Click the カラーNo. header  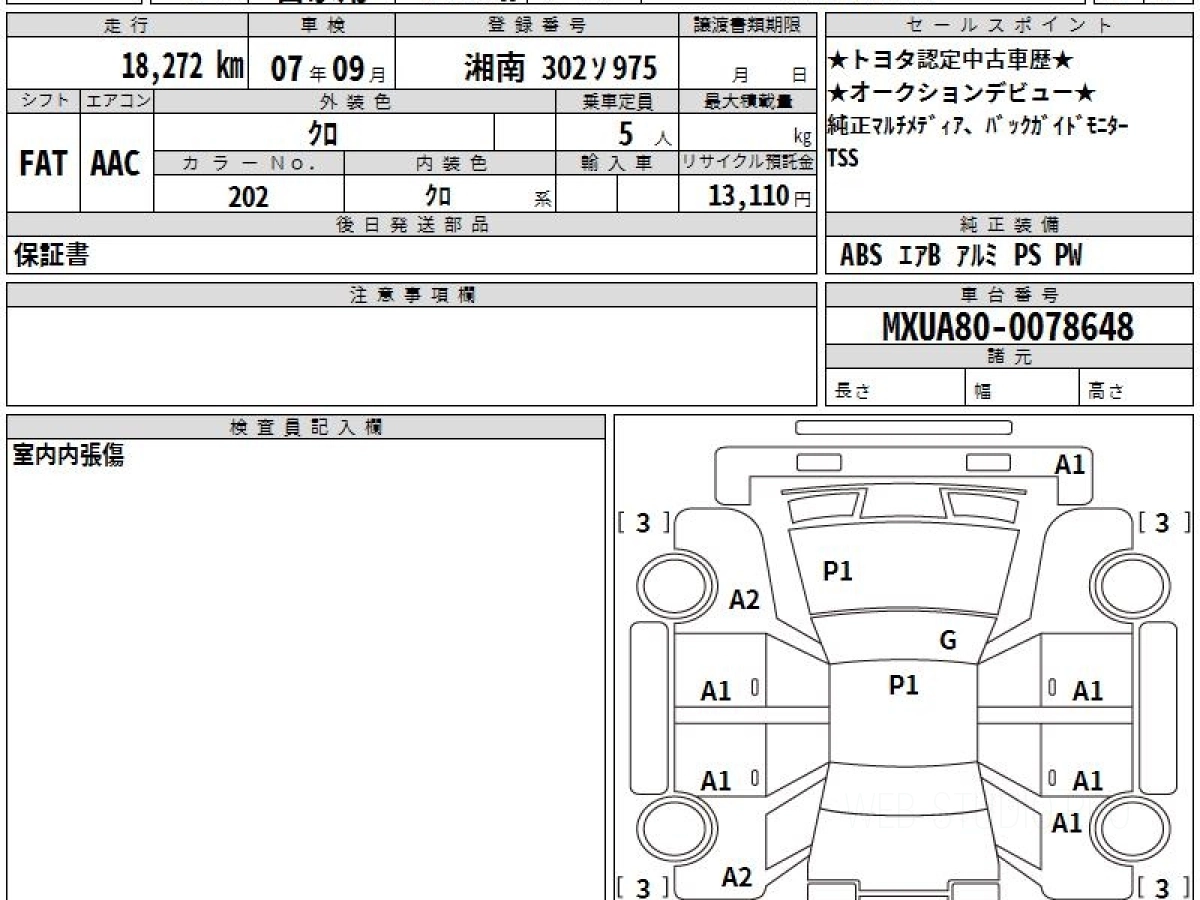tap(250, 163)
